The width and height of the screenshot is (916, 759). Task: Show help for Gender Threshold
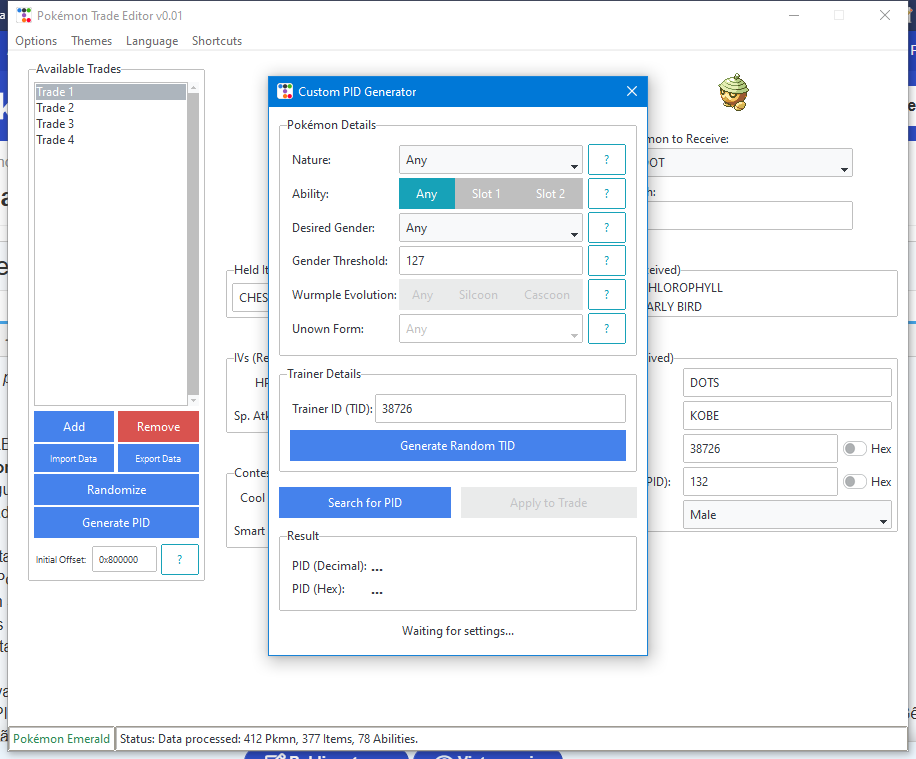[x=606, y=261]
